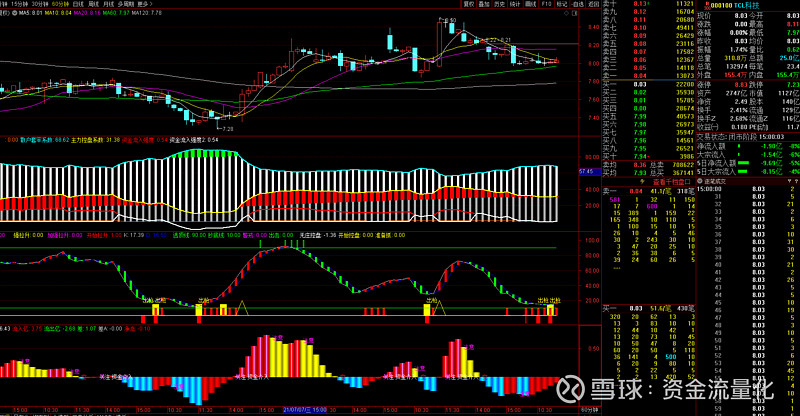Viewport: 800px width, 416px height.
Task: Click the 卖均 8.36 row
Action: 624,165
